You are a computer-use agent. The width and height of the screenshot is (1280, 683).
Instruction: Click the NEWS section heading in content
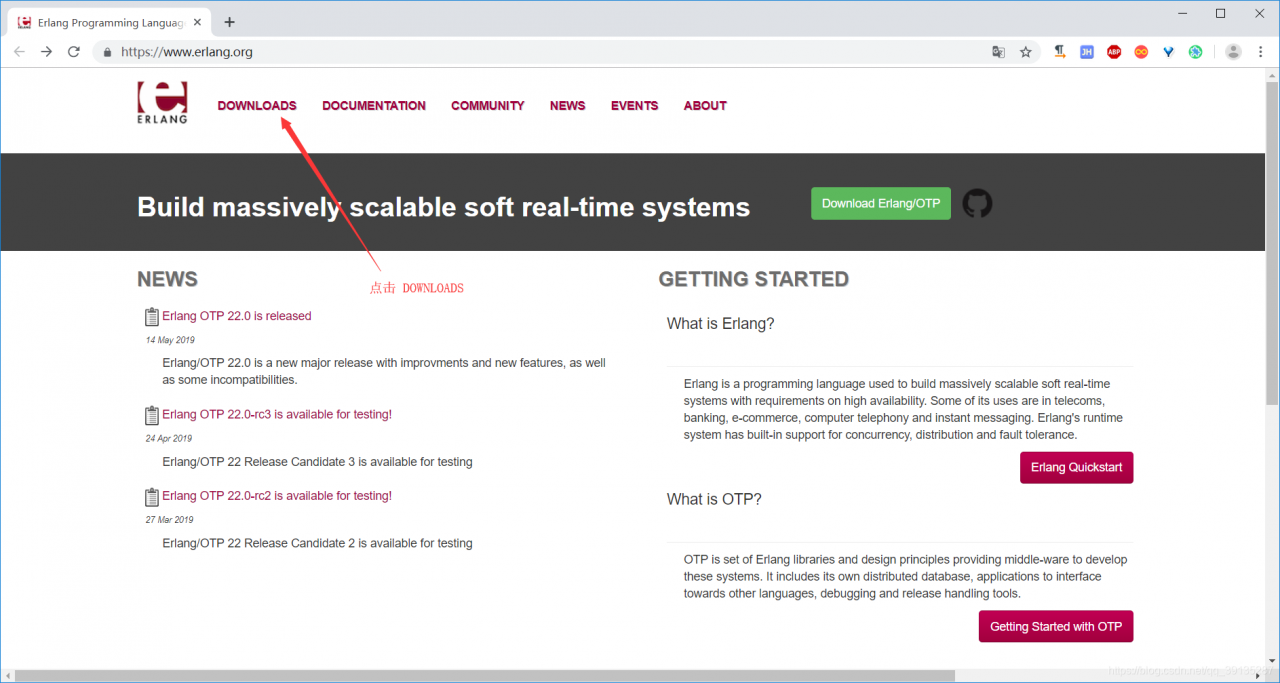[x=167, y=279]
